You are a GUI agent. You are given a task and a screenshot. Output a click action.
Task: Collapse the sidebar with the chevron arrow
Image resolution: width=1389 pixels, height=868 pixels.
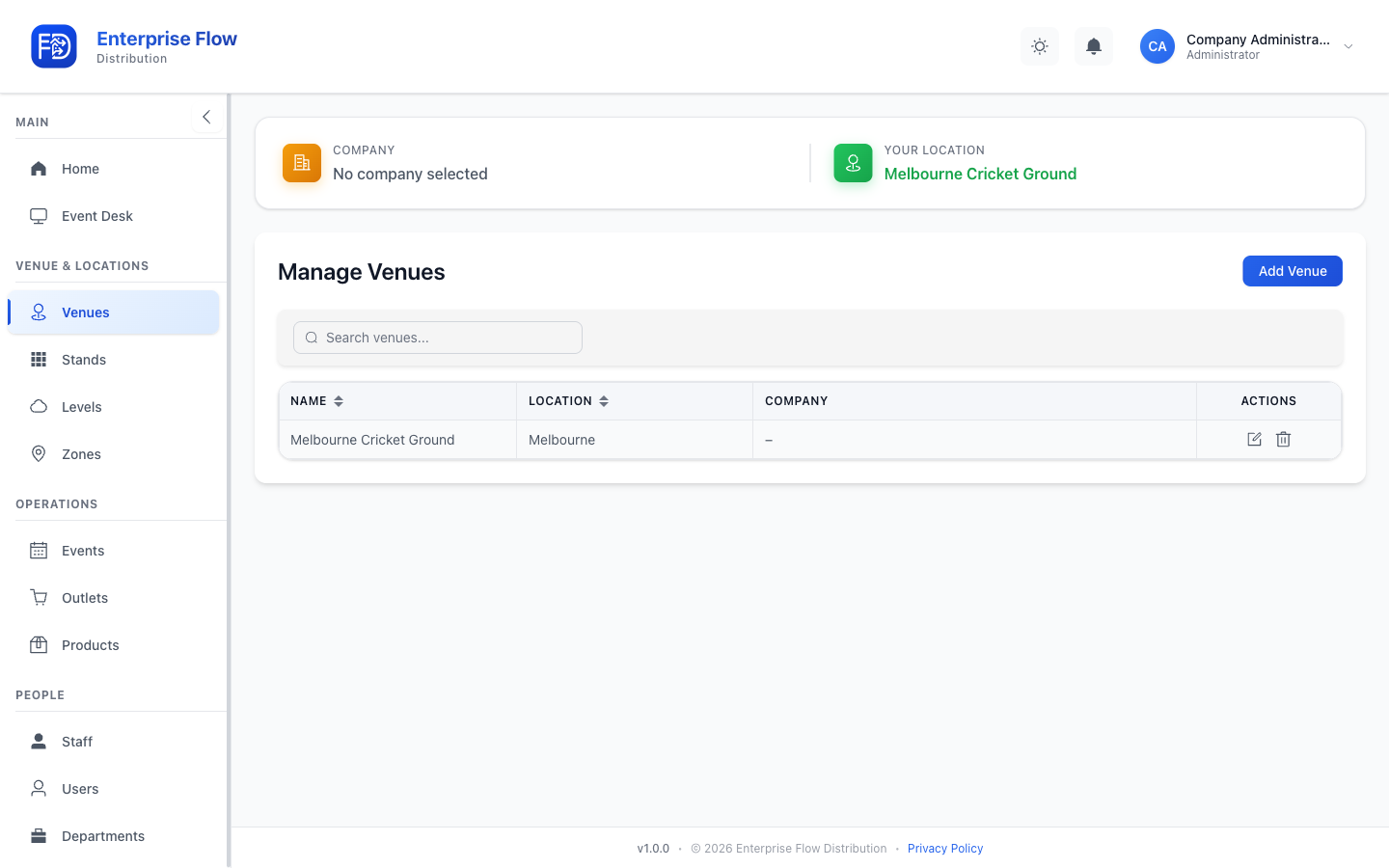206,117
